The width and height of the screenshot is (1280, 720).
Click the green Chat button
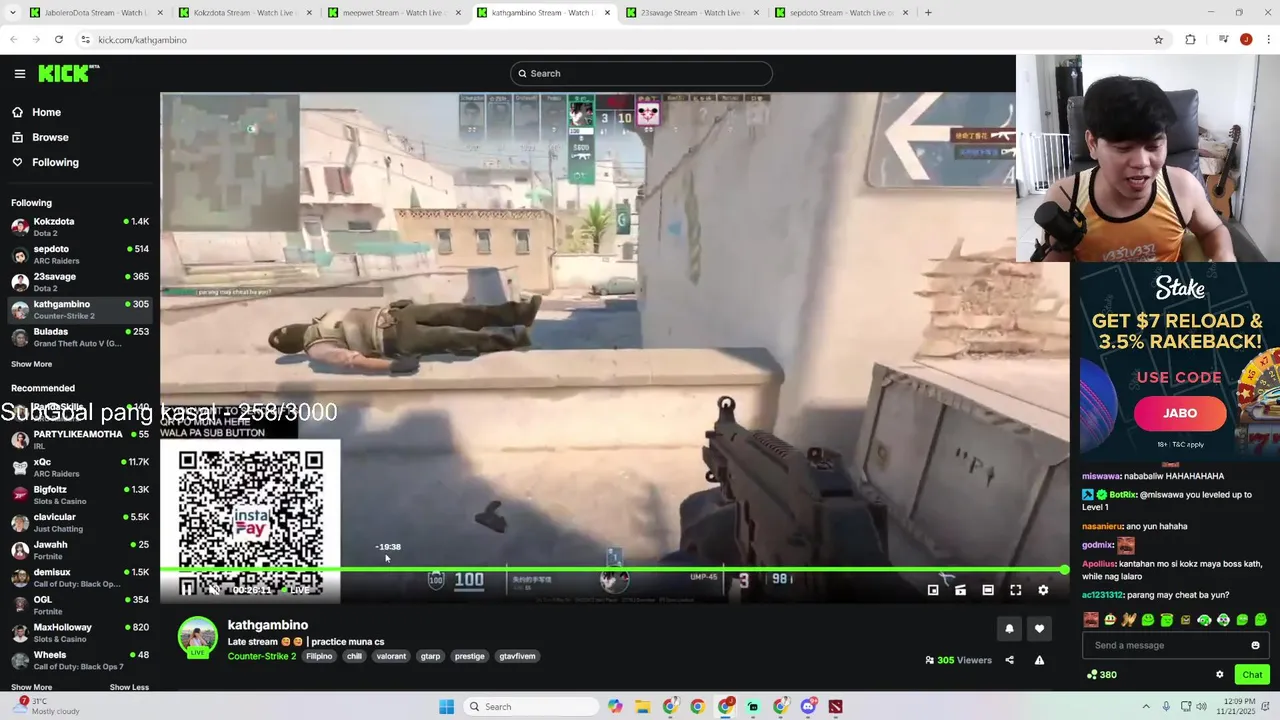coord(1252,674)
